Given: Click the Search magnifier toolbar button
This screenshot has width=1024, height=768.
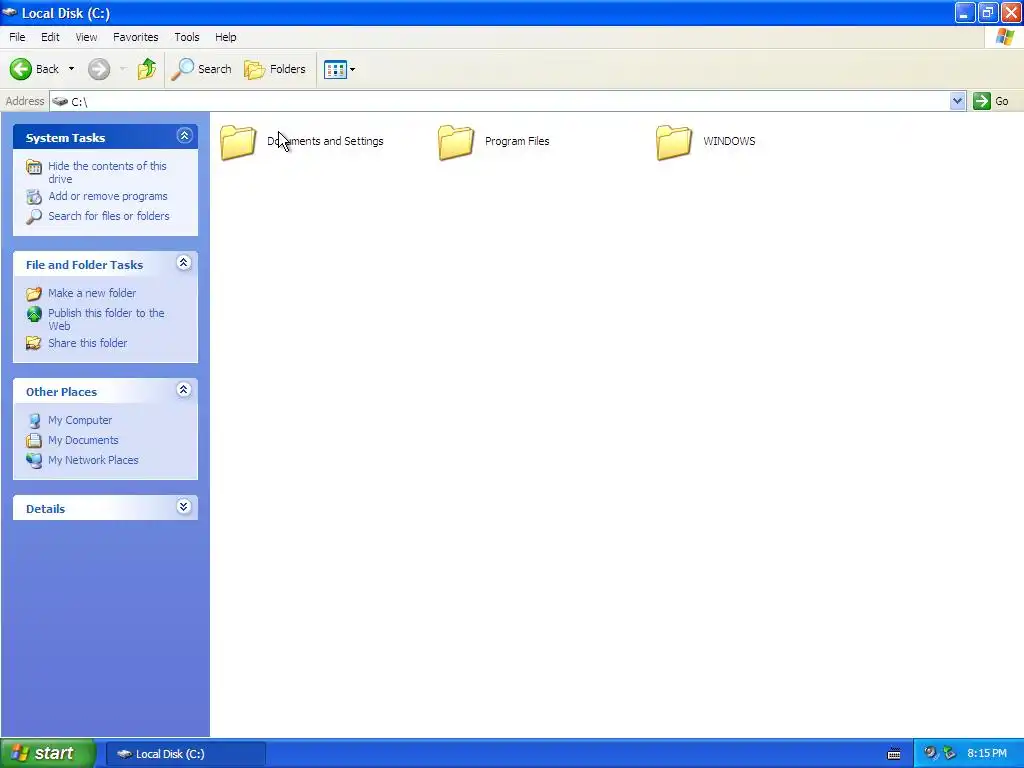Looking at the screenshot, I should 201,69.
